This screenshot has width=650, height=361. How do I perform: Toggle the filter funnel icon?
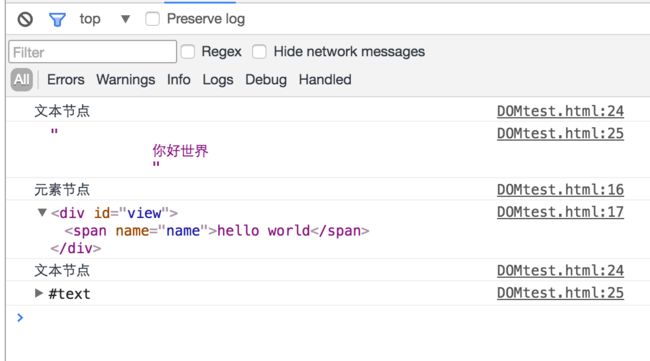tap(57, 19)
